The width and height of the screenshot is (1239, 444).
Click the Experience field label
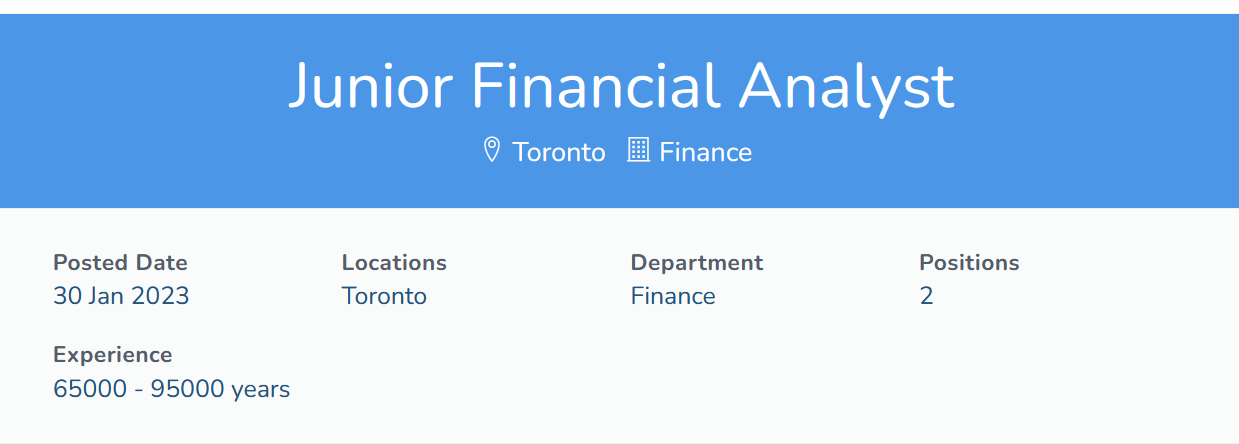coord(112,355)
